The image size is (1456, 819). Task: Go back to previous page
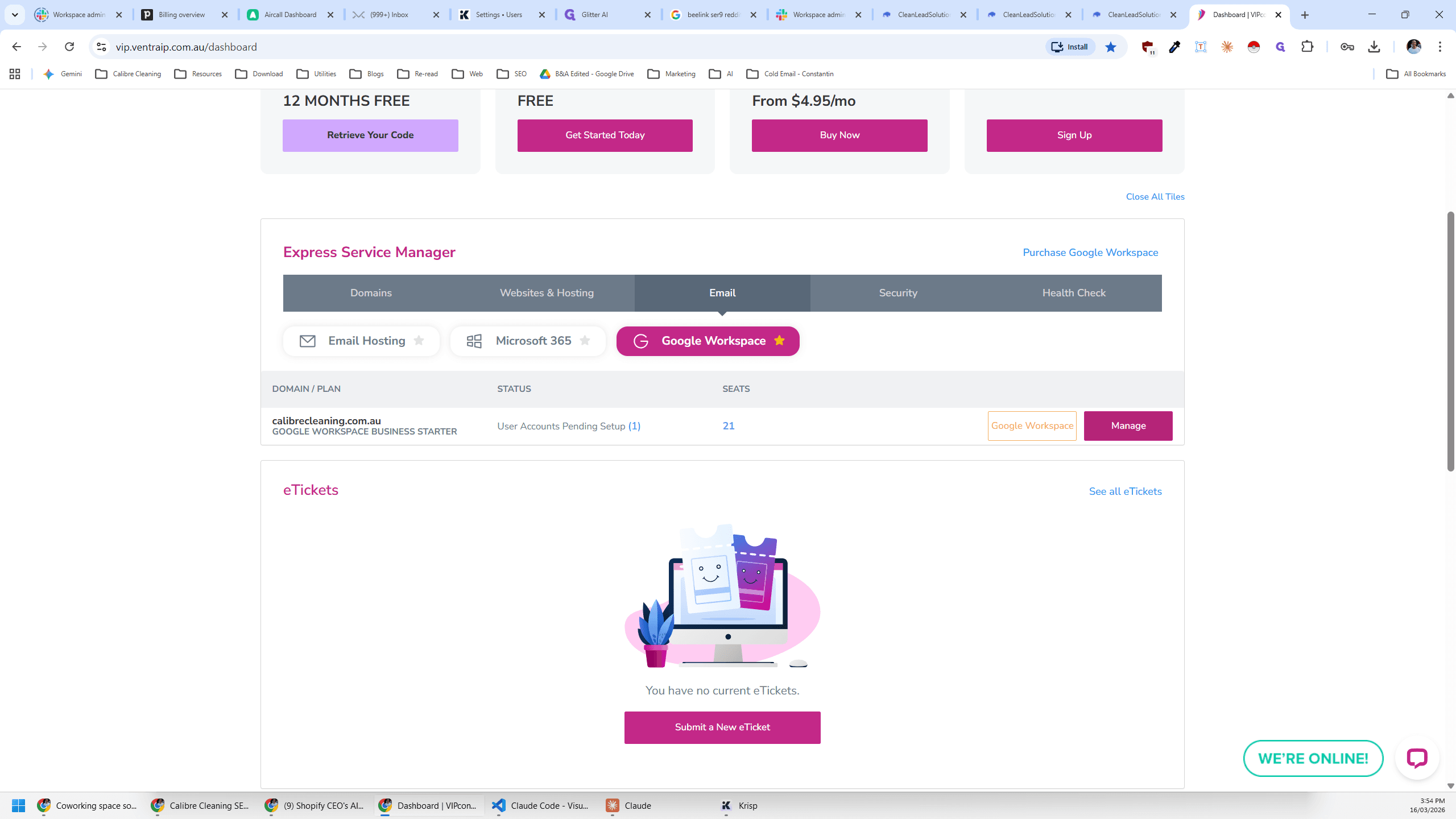[16, 47]
